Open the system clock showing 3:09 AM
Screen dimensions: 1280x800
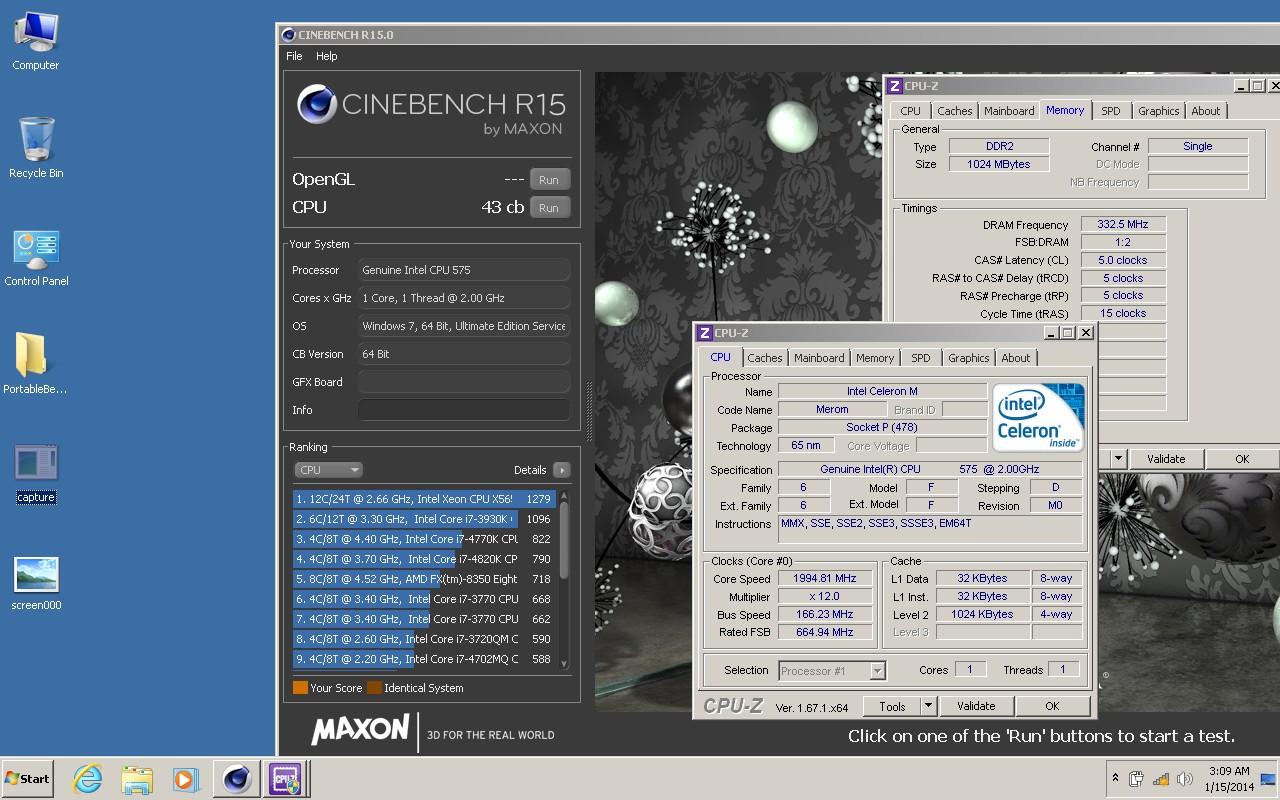pyautogui.click(x=1229, y=778)
